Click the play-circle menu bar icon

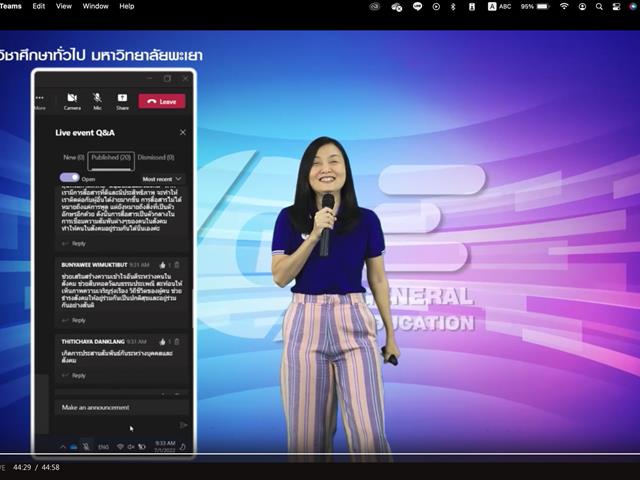[436, 6]
